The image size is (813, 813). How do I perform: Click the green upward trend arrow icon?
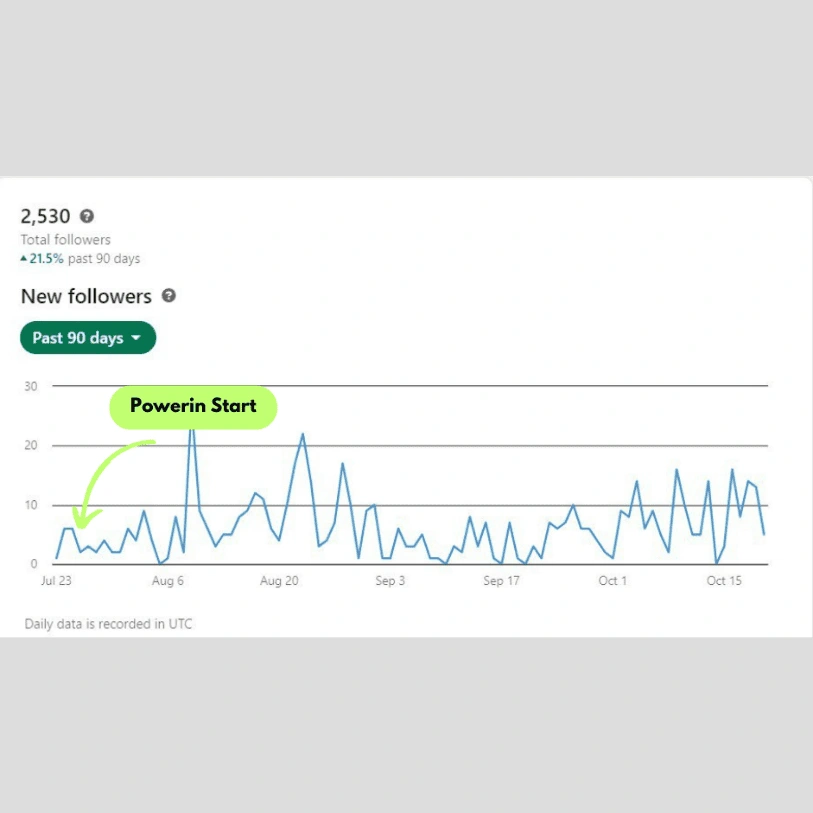click(25, 258)
